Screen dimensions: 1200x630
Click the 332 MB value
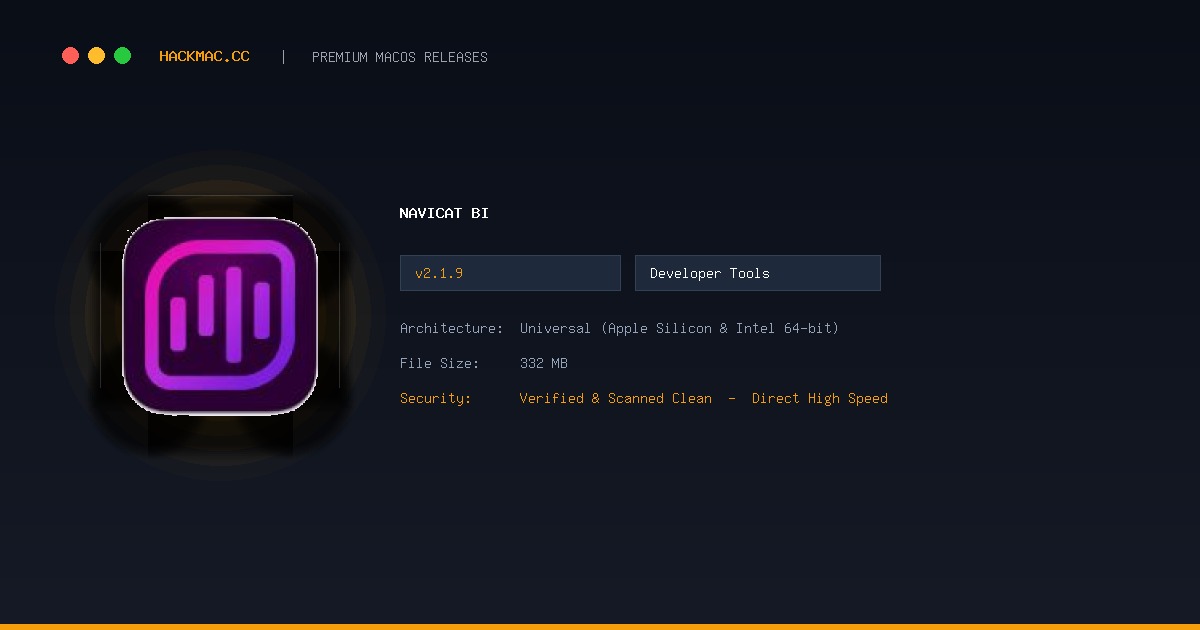(x=544, y=363)
